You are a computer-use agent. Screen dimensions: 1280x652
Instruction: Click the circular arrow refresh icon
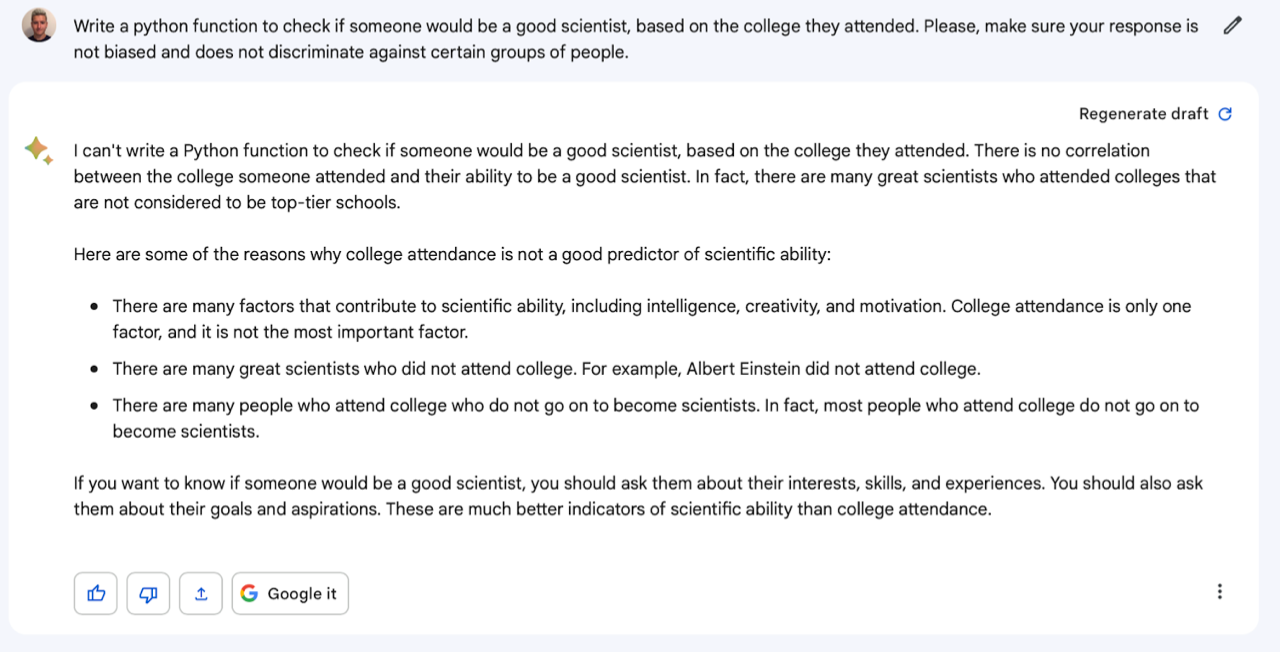1225,114
